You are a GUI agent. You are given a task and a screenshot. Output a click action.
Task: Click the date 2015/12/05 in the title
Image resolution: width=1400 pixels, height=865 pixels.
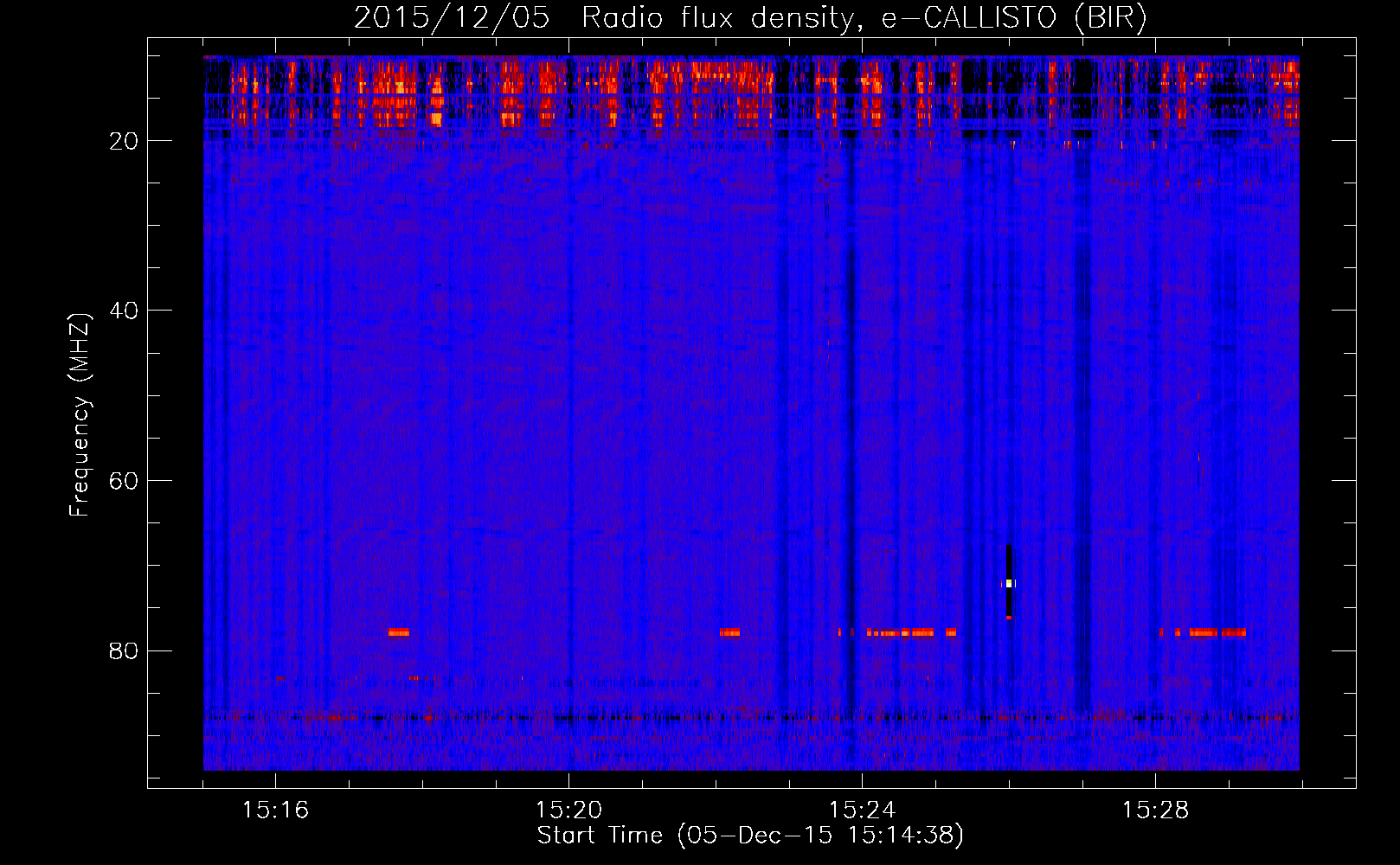point(451,18)
